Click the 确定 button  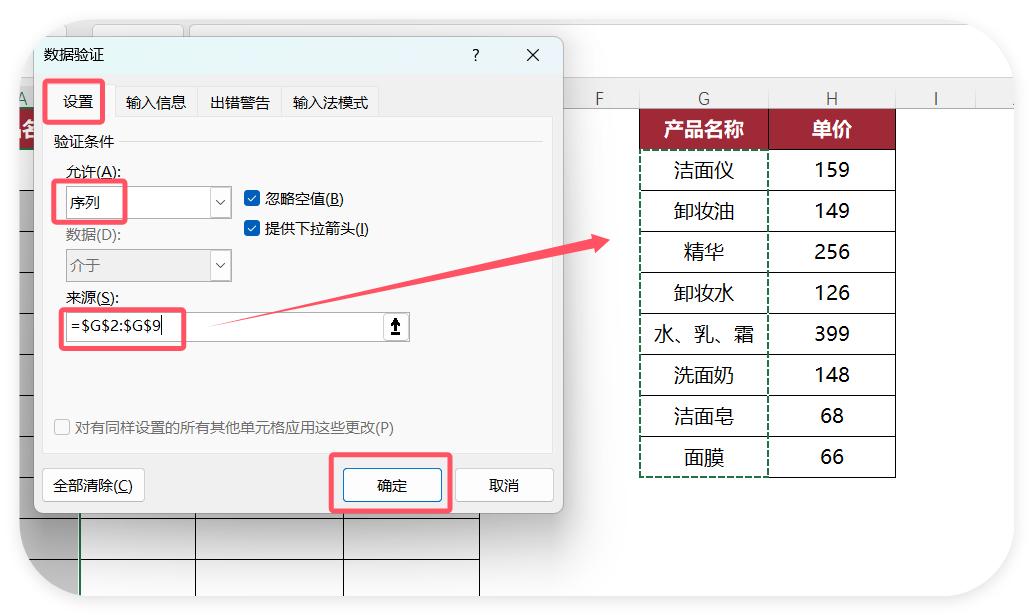click(392, 485)
